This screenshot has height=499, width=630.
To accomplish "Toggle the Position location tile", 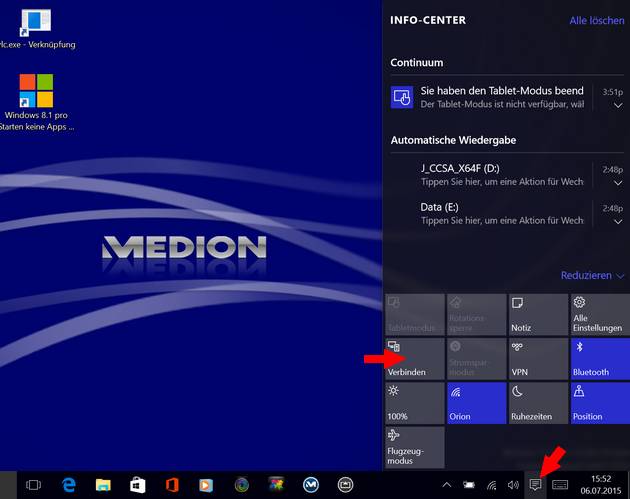I will pos(600,403).
